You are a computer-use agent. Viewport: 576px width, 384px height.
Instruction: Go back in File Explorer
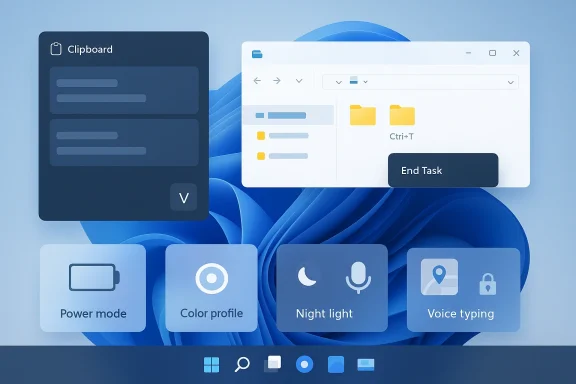coord(257,81)
